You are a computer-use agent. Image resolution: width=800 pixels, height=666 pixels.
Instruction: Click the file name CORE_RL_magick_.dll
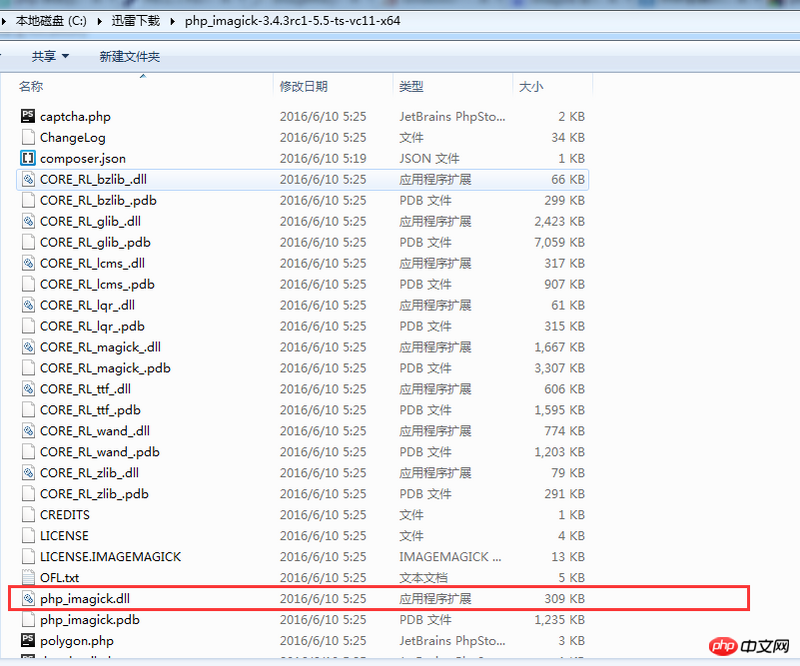101,347
